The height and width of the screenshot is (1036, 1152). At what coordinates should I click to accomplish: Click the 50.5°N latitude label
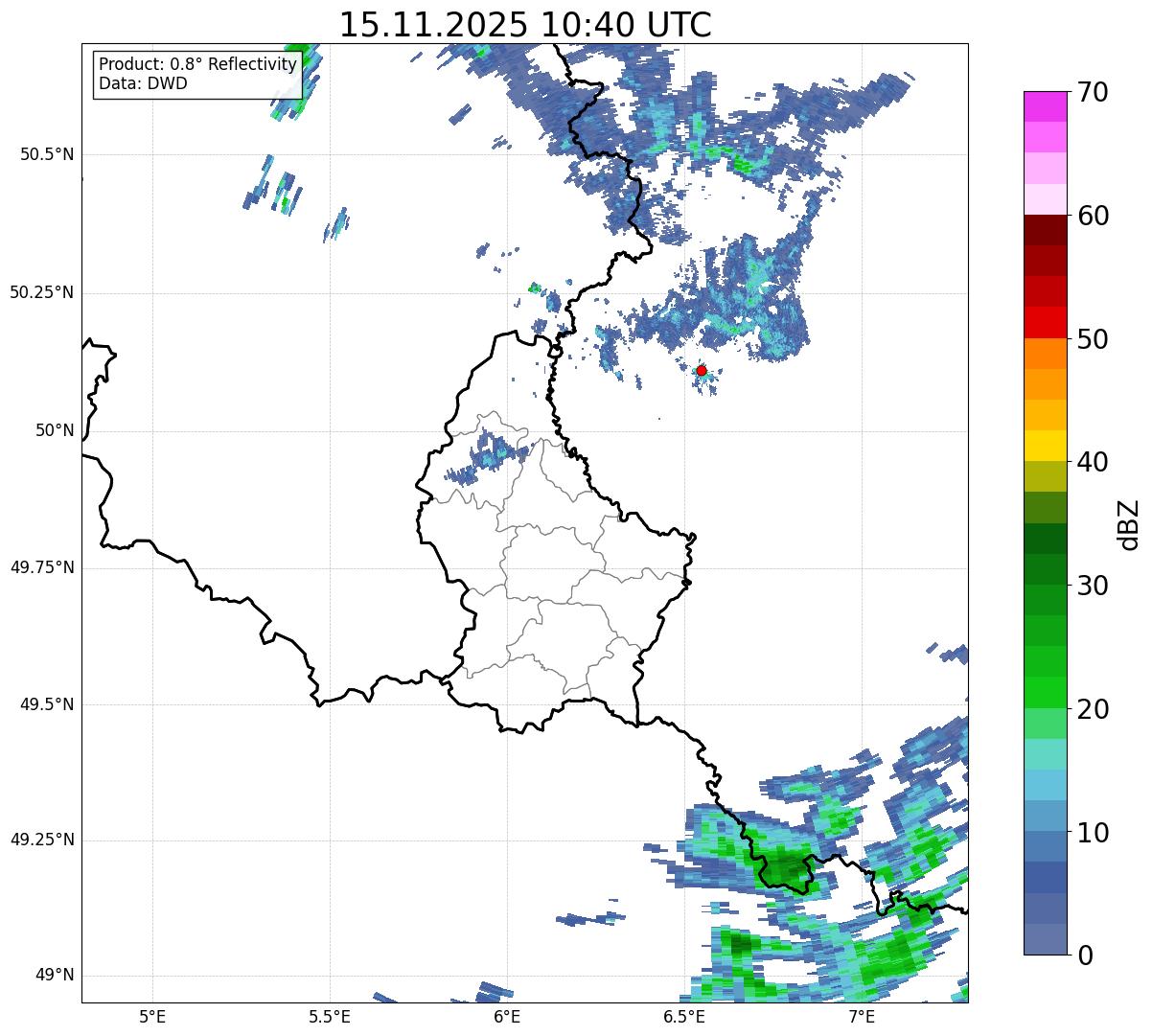[46, 154]
